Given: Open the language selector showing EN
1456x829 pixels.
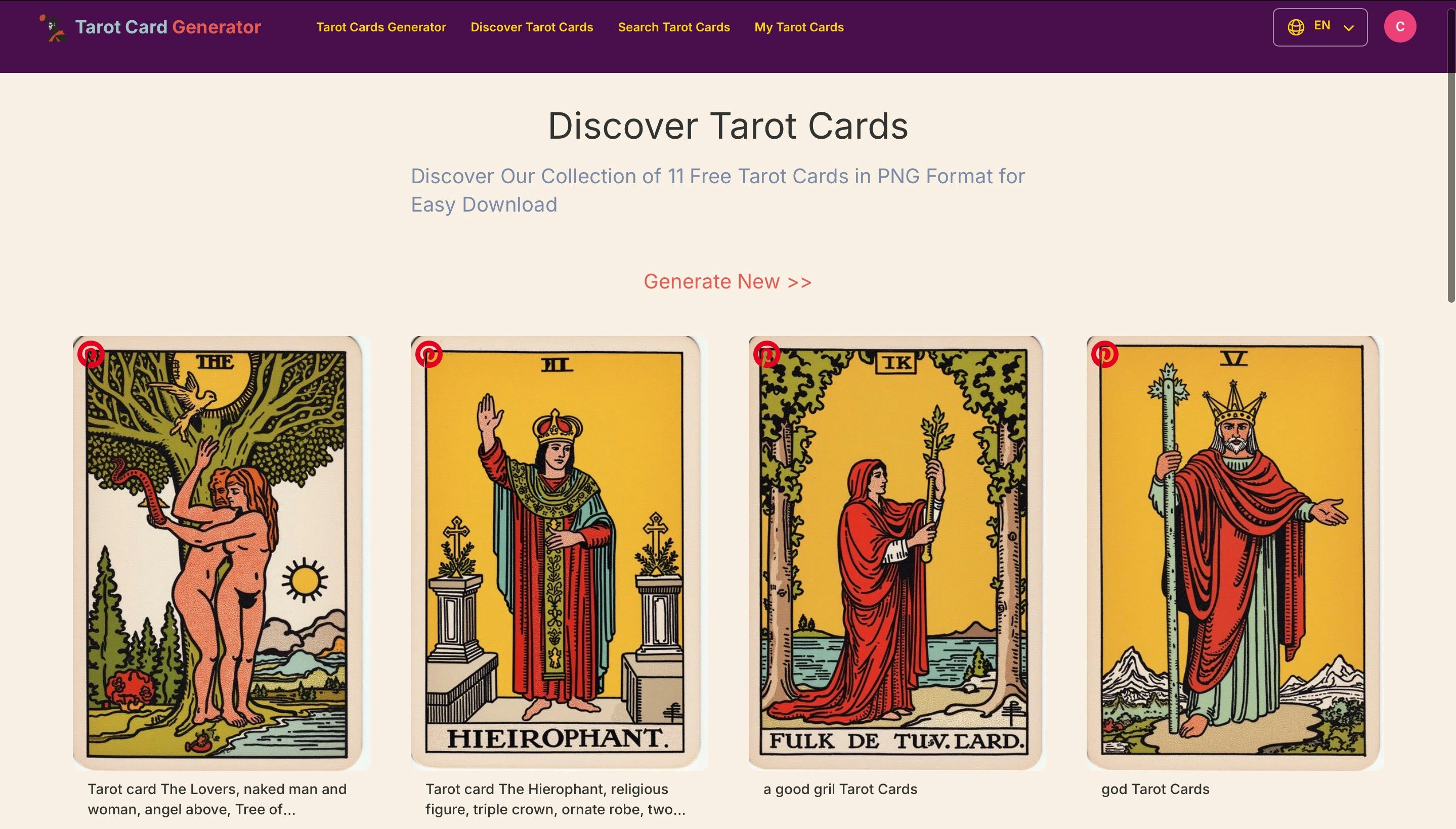Looking at the screenshot, I should tap(1320, 27).
